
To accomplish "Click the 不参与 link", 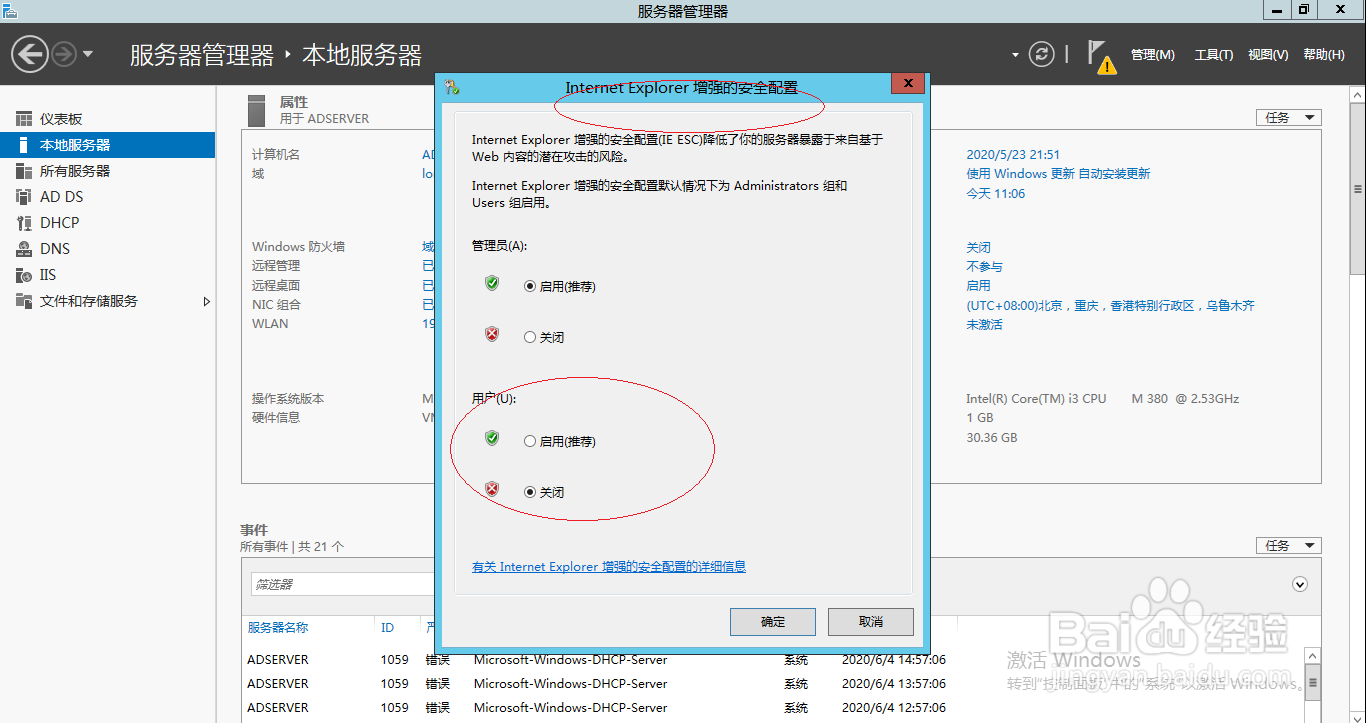I will click(984, 267).
